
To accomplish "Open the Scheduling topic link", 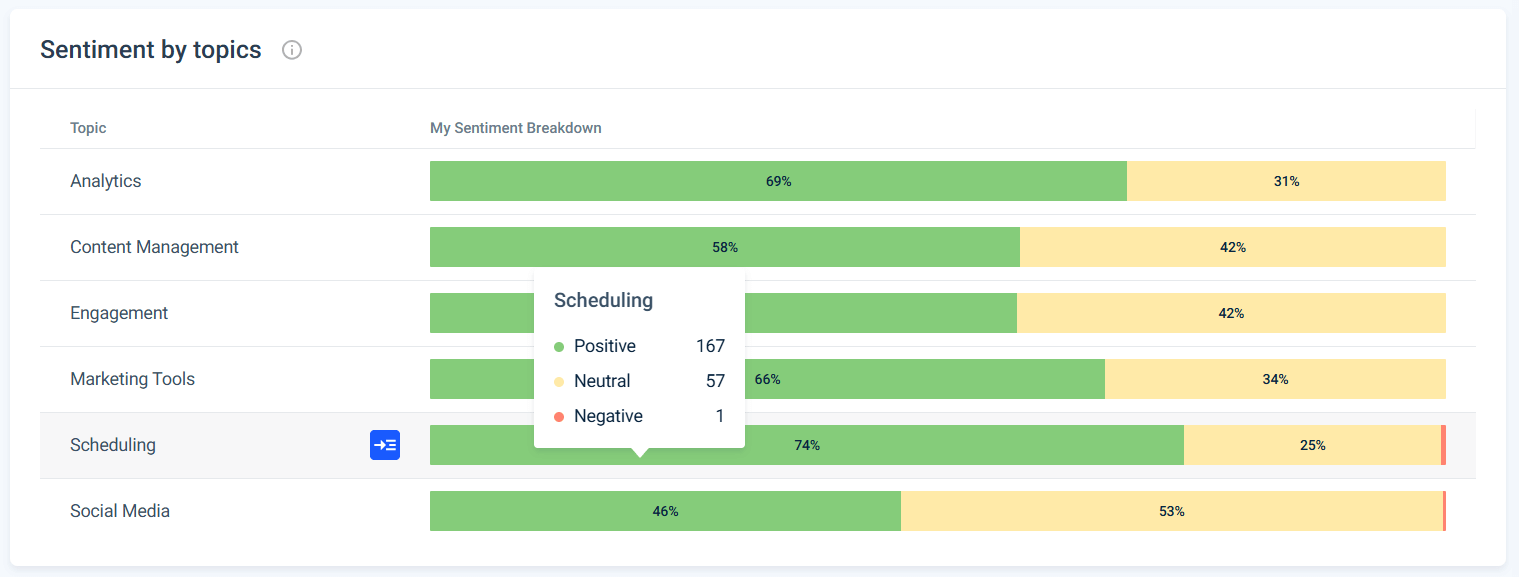I will point(112,445).
